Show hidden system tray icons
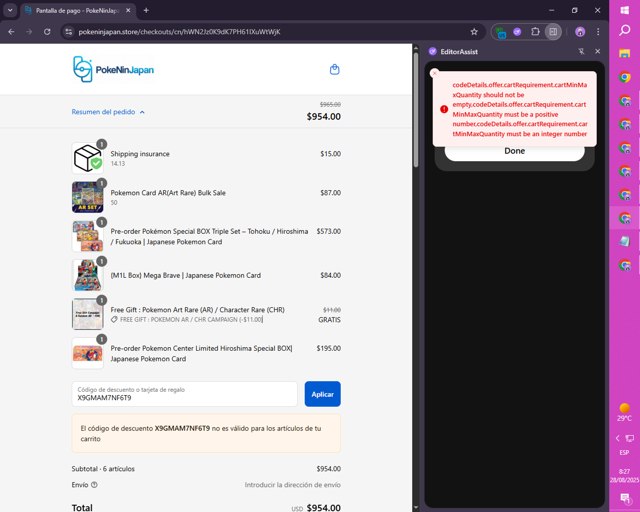 tap(618, 439)
